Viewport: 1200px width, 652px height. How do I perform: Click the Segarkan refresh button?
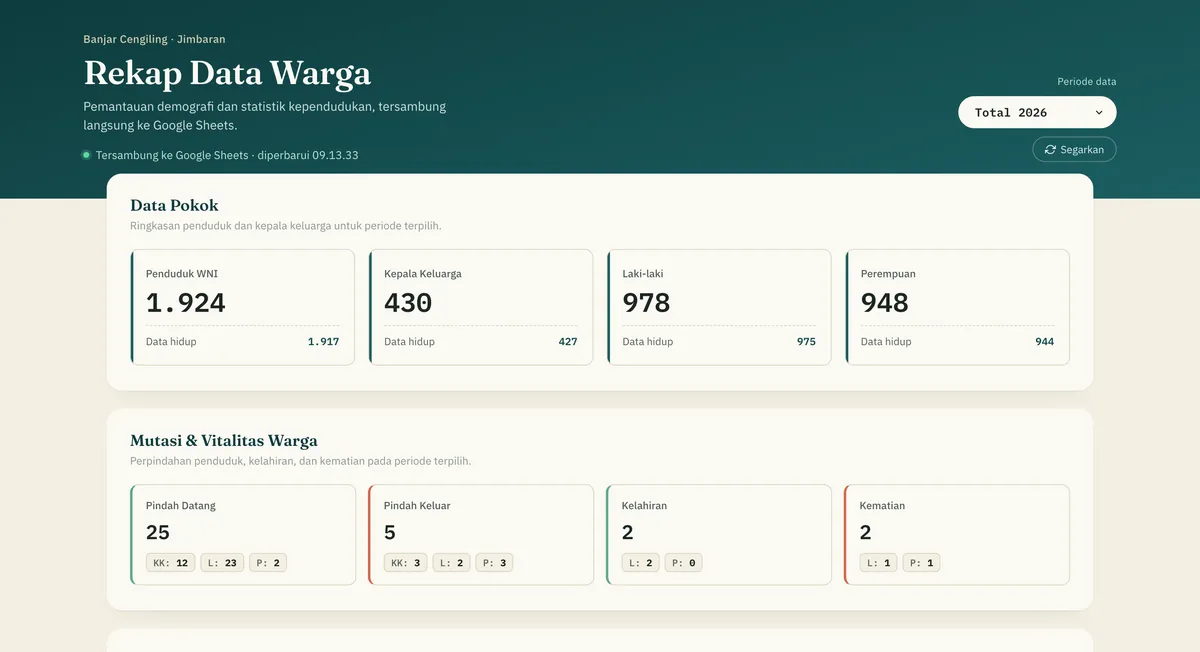1074,149
